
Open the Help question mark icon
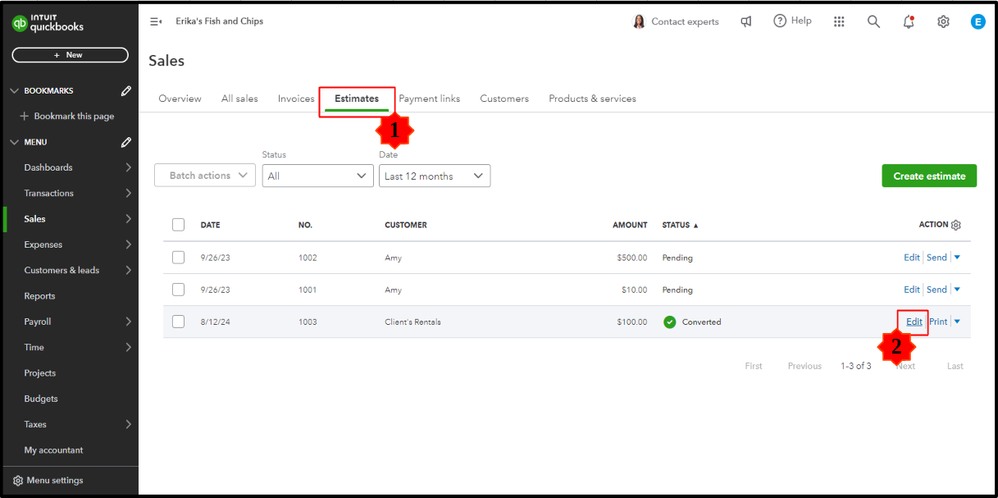click(x=780, y=21)
